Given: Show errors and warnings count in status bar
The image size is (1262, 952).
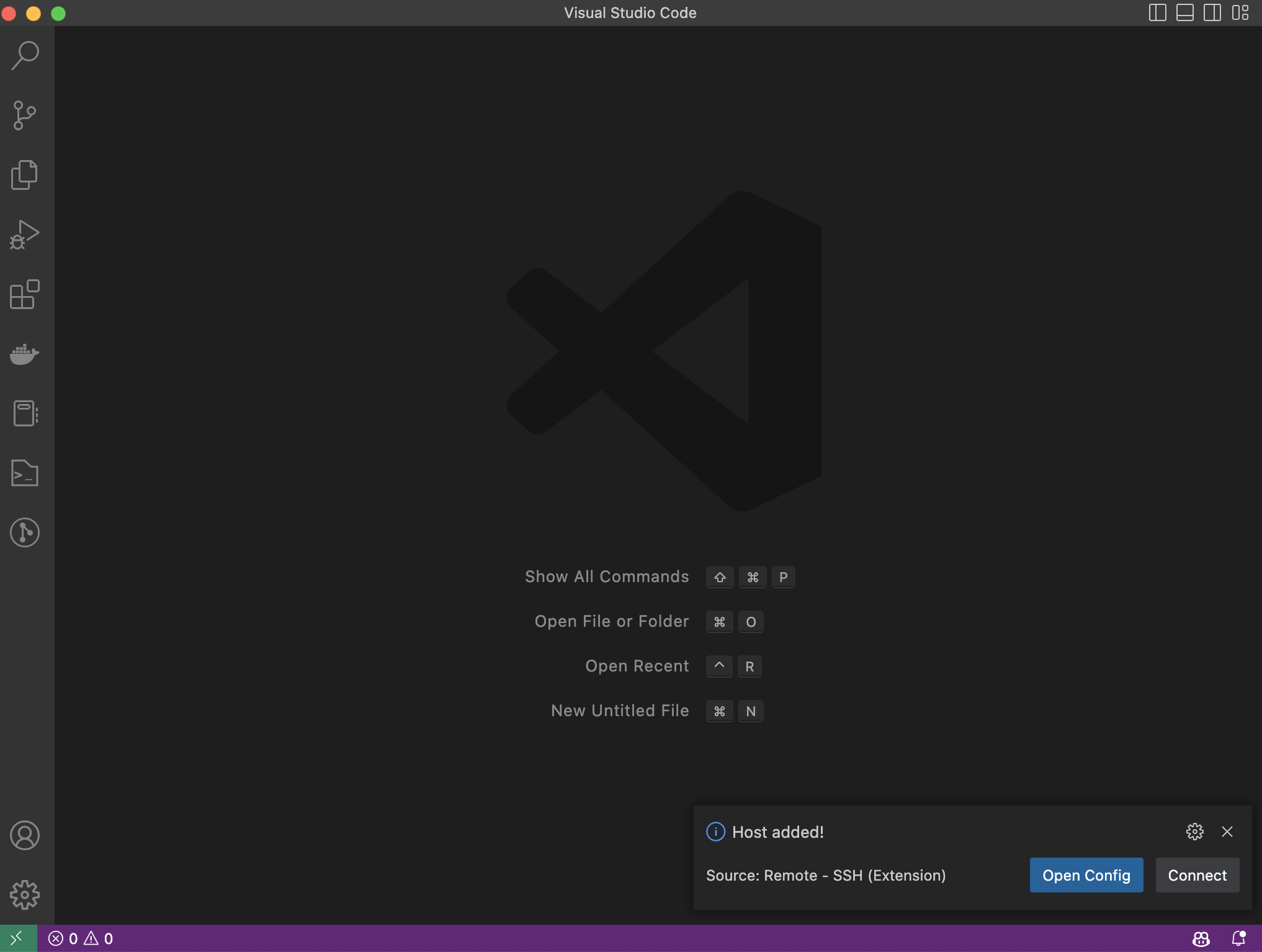Looking at the screenshot, I should (81, 938).
